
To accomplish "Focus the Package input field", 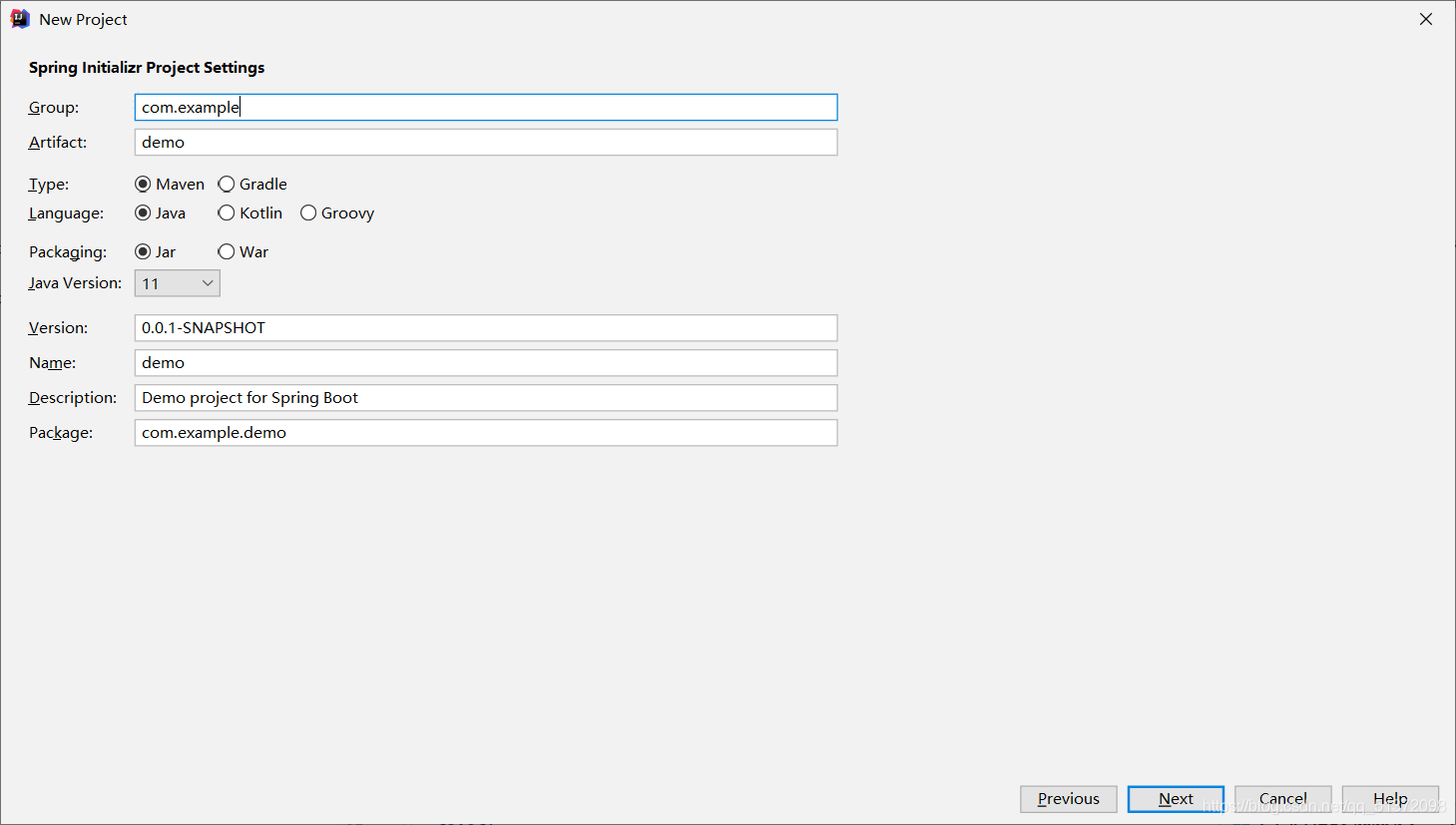I will (486, 433).
